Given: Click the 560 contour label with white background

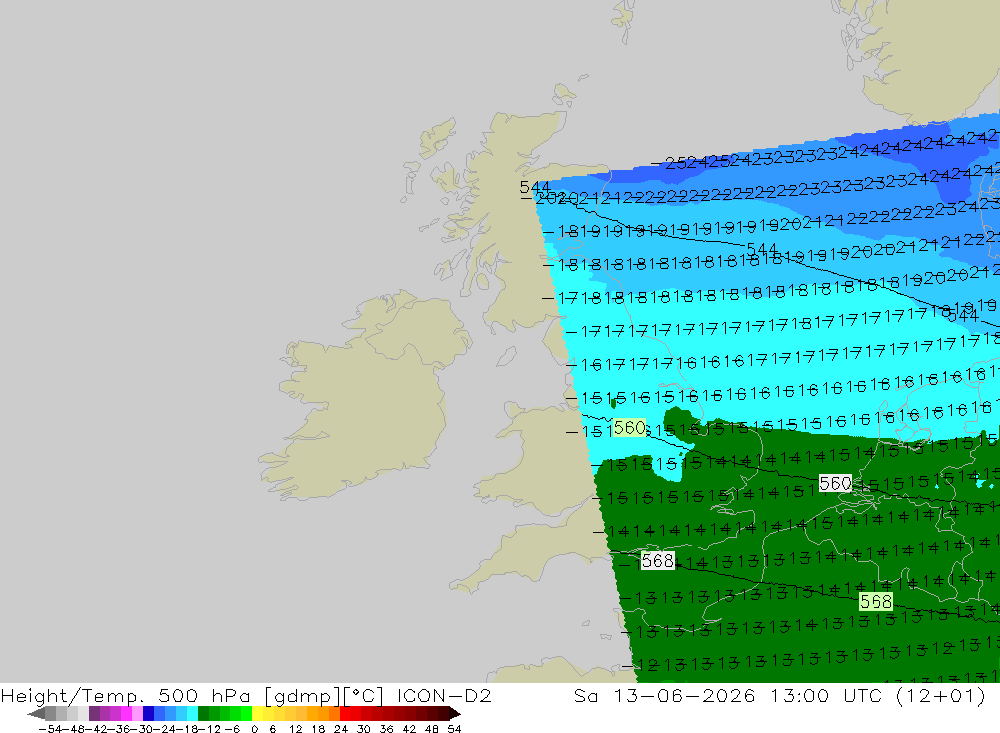Looking at the screenshot, I should (x=835, y=484).
